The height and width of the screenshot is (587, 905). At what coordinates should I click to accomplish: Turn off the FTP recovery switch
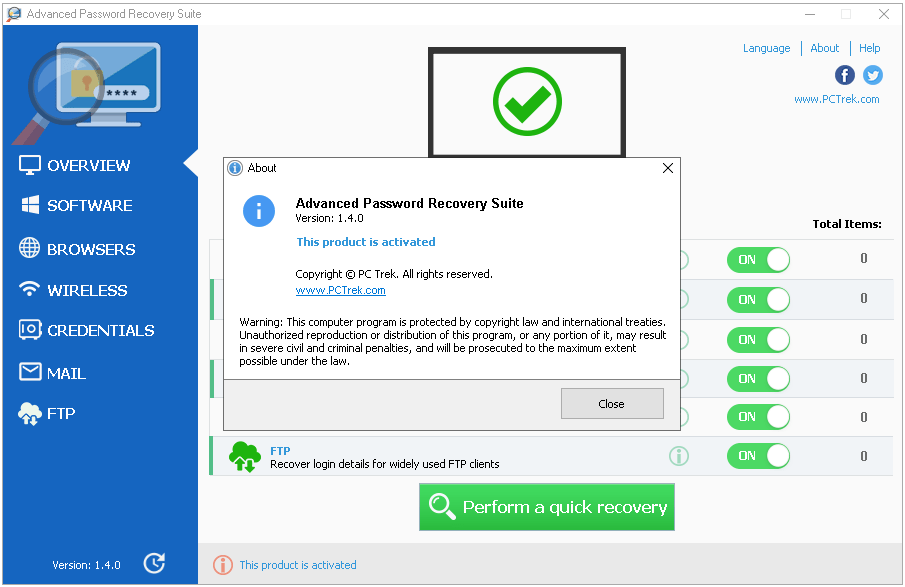click(758, 456)
